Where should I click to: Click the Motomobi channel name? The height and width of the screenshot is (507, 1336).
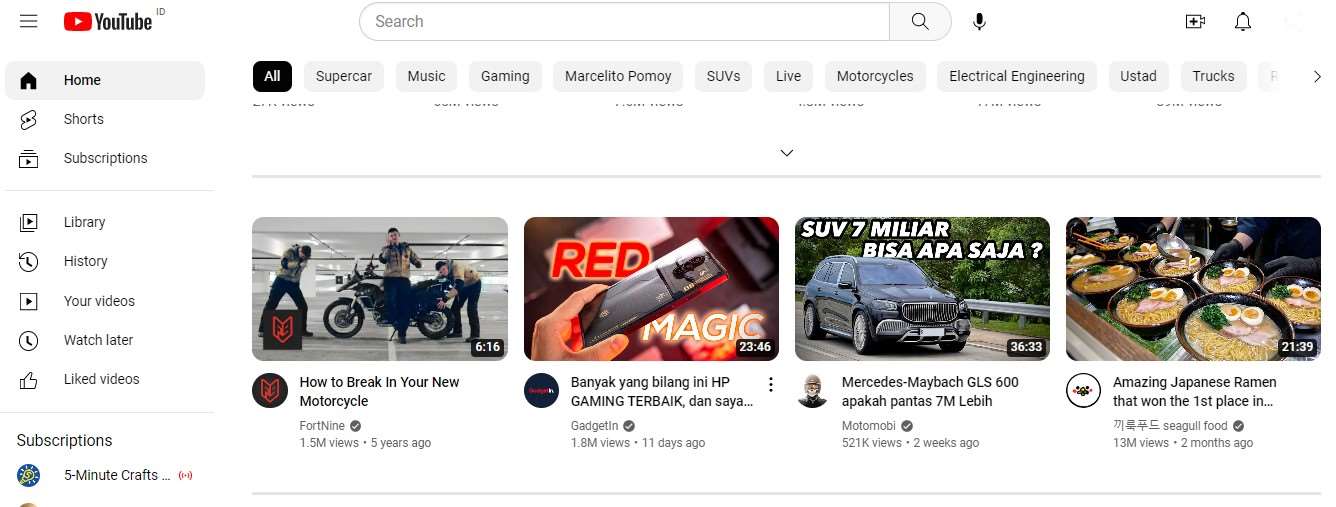click(x=869, y=426)
